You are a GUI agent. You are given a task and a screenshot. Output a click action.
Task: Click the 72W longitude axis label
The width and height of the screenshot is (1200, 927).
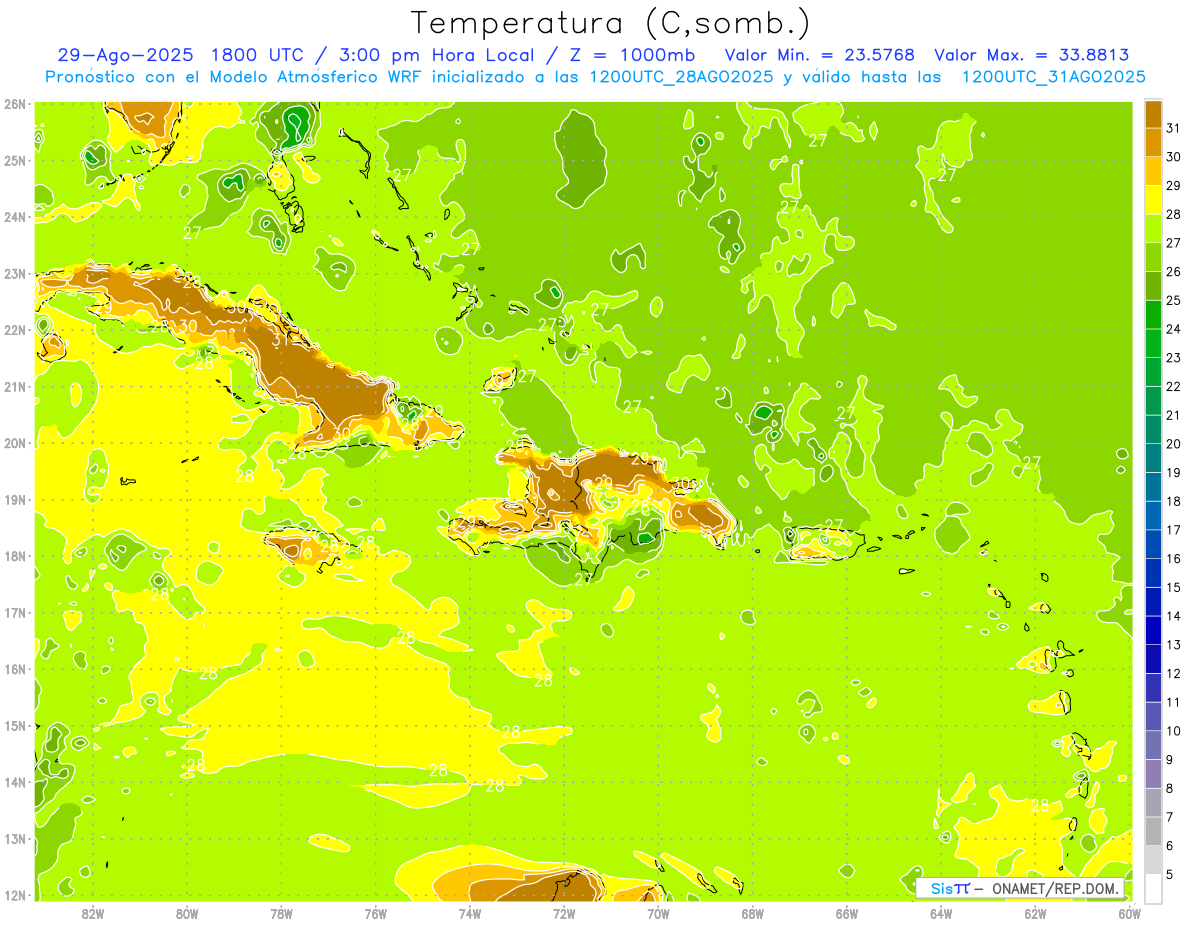pyautogui.click(x=564, y=913)
